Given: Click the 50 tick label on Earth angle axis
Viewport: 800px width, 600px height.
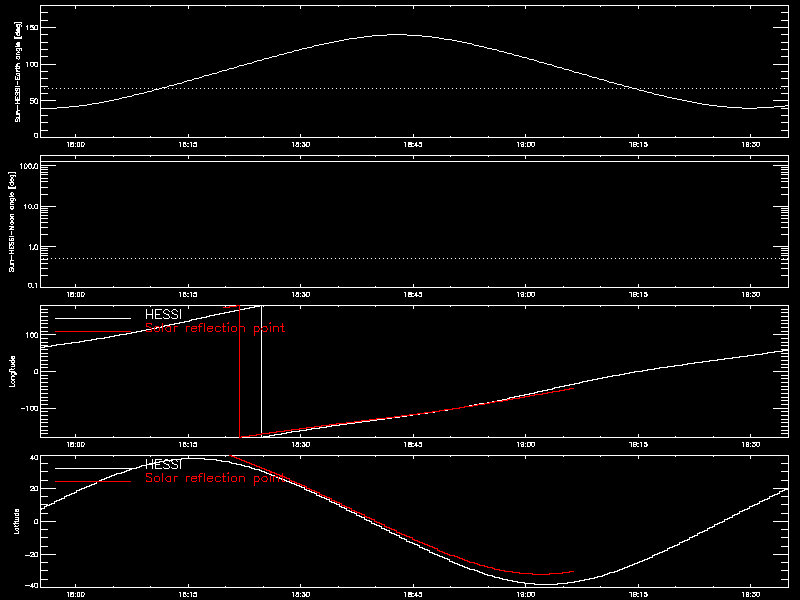Looking at the screenshot, I should [x=35, y=101].
